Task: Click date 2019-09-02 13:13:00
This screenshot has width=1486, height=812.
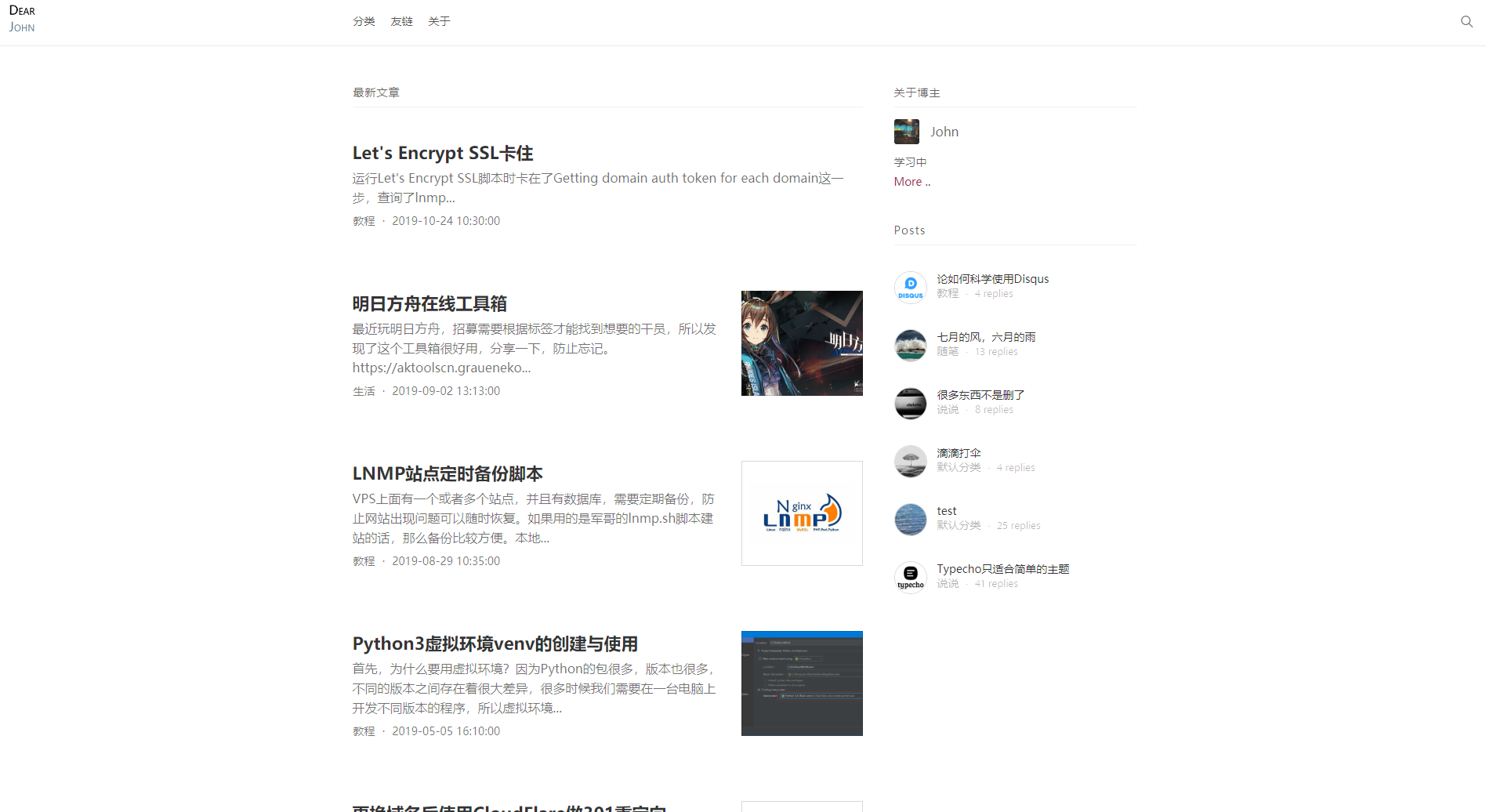Action: (x=446, y=391)
